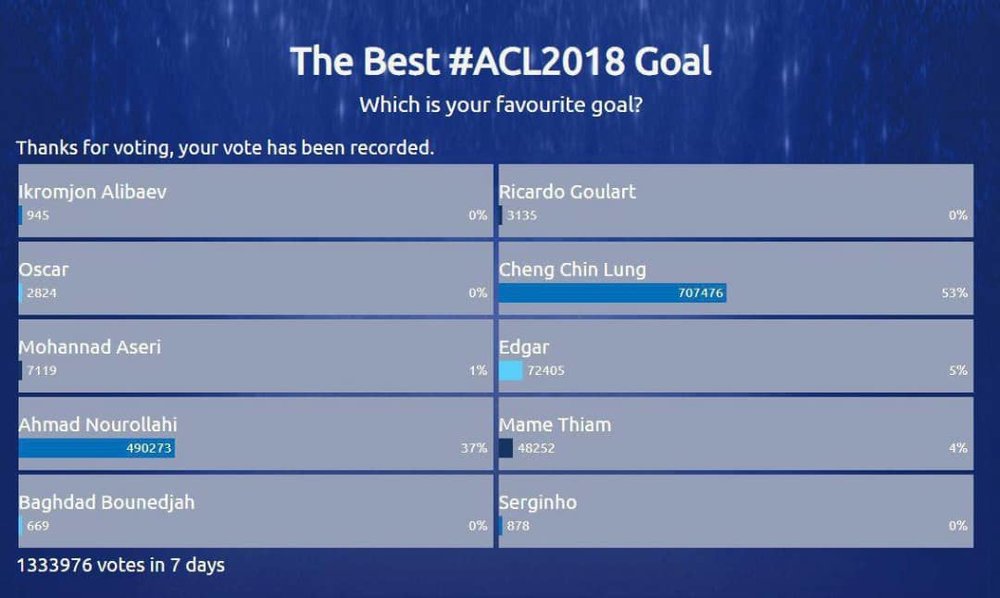Open the Mohannad Aseri result panel

256,356
